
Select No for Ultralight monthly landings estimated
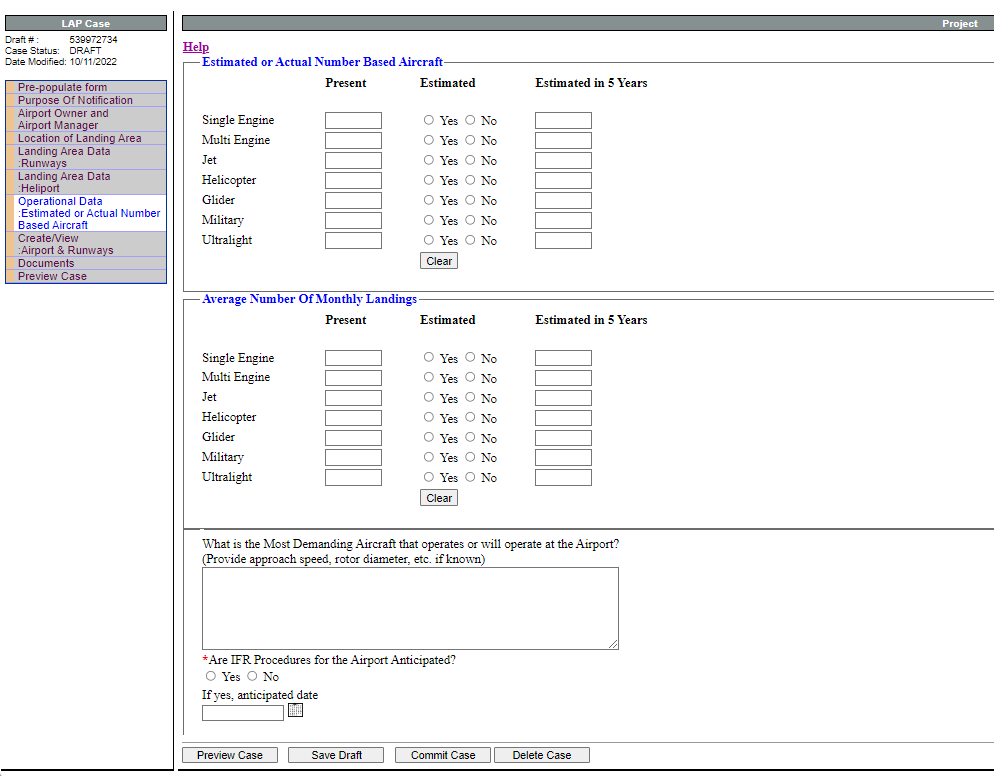pyautogui.click(x=470, y=477)
